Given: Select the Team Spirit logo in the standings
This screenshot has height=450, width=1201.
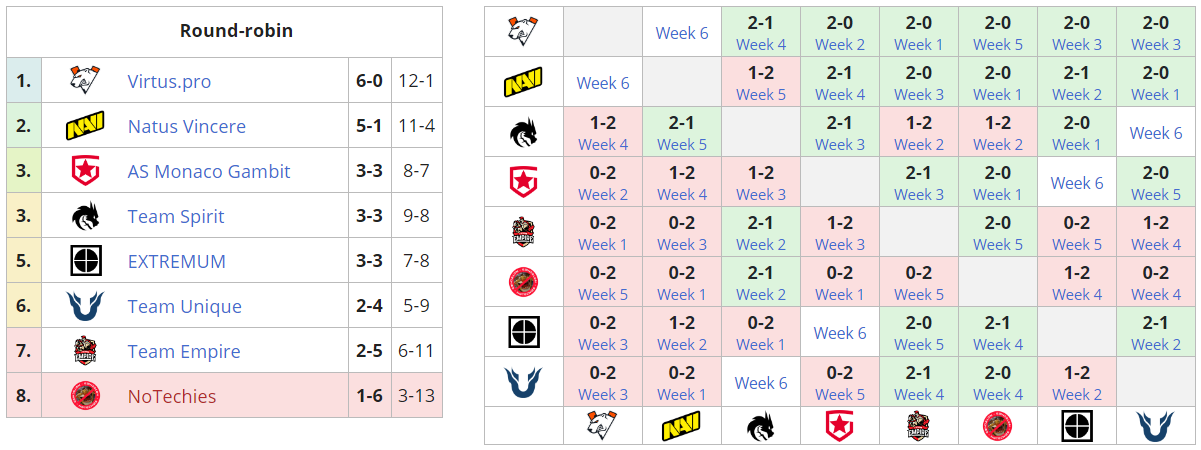Looking at the screenshot, I should point(85,216).
